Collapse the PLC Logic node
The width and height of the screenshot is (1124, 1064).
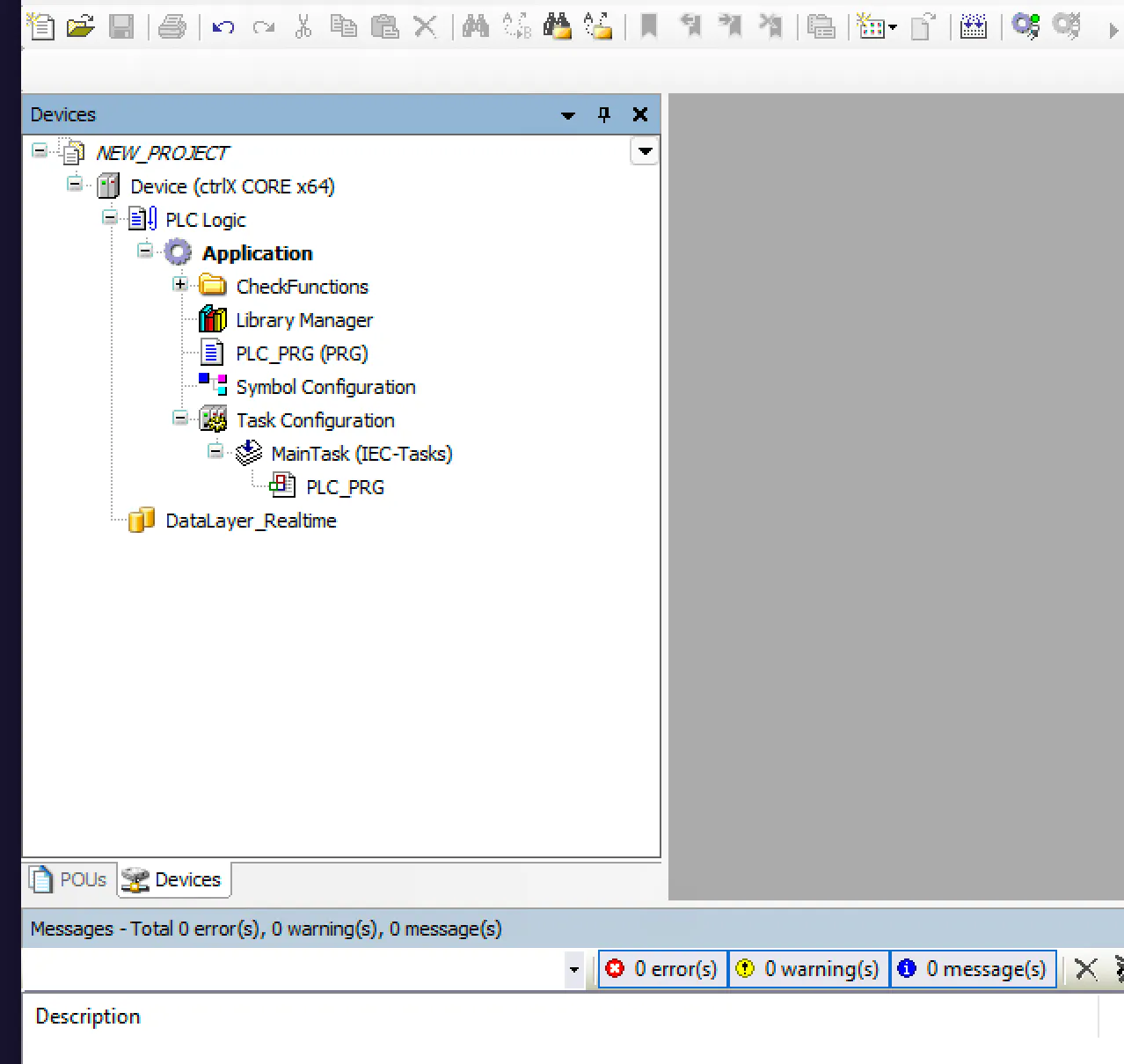point(110,217)
